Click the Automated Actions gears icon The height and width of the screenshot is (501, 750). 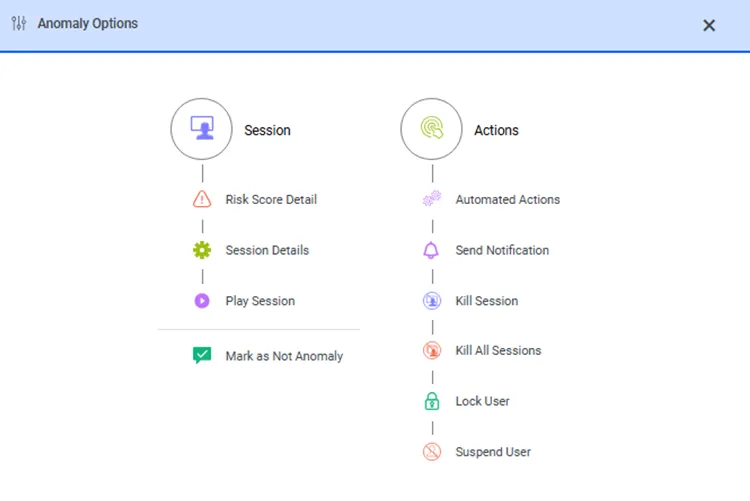point(432,199)
